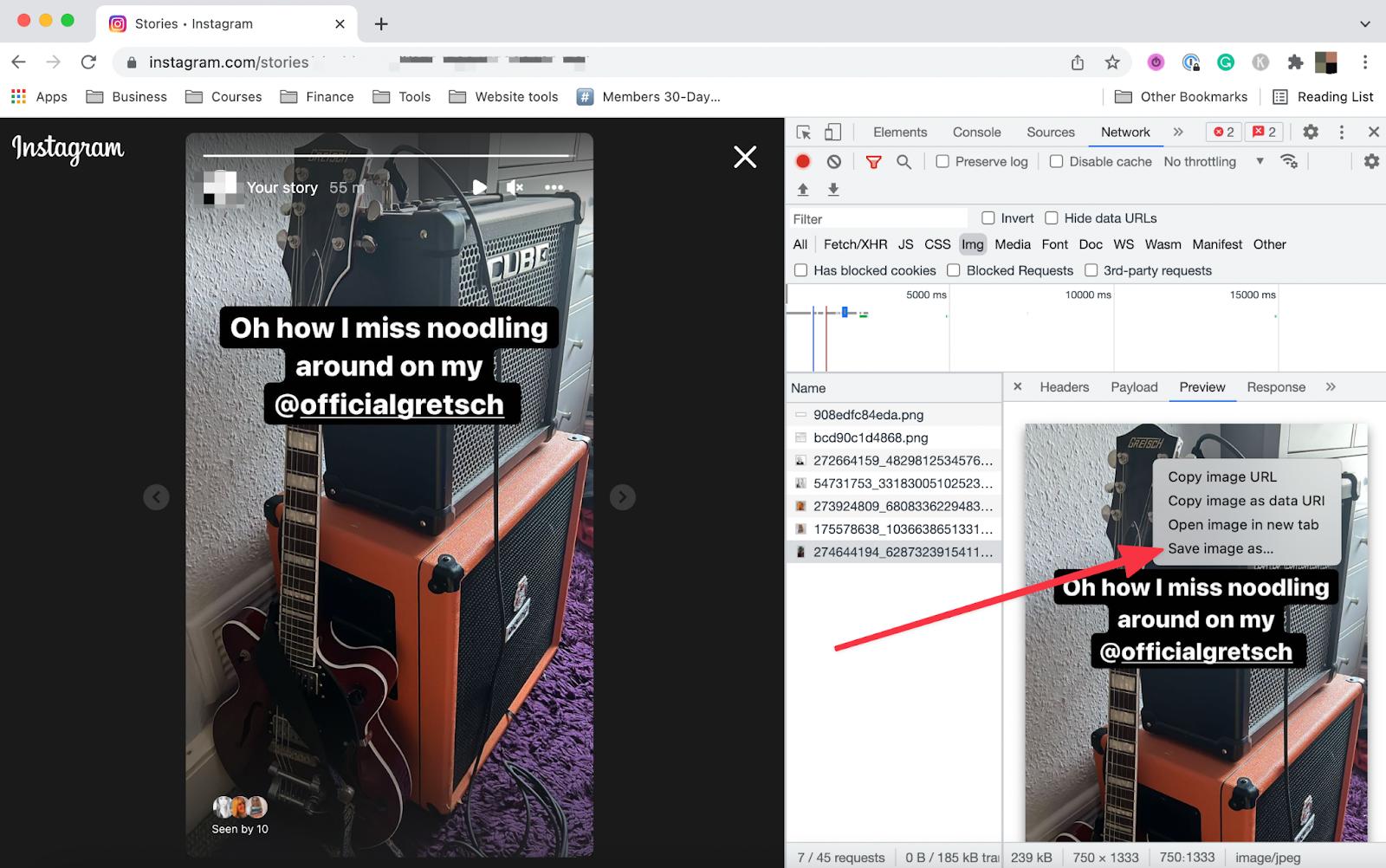Toggle the network filter funnel icon
The width and height of the screenshot is (1386, 868).
coord(873,162)
